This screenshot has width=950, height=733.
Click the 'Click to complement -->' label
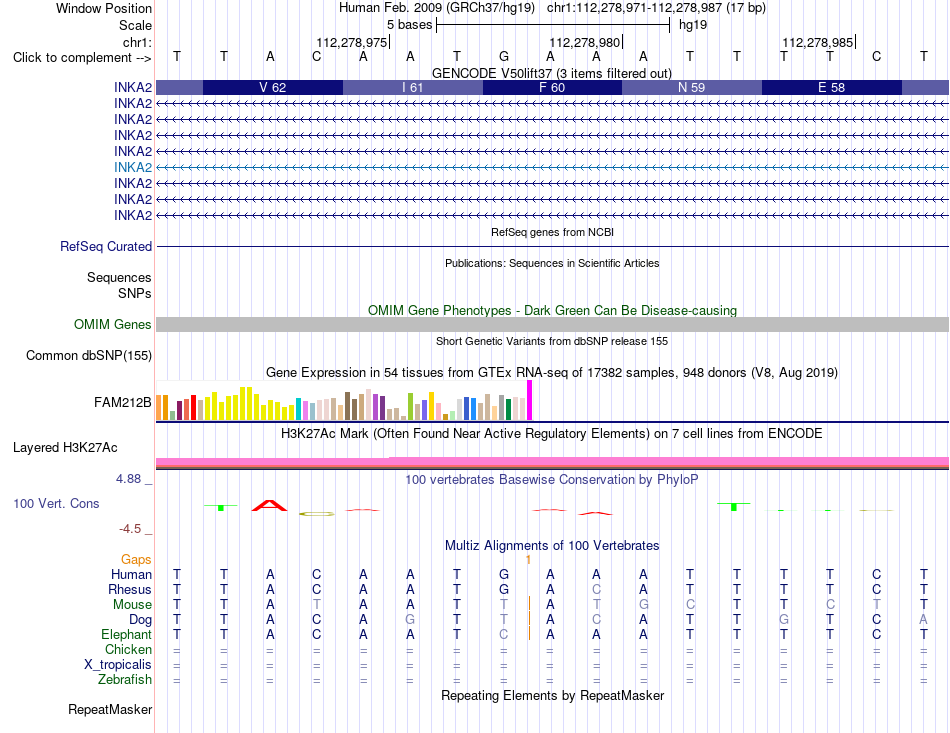click(82, 58)
